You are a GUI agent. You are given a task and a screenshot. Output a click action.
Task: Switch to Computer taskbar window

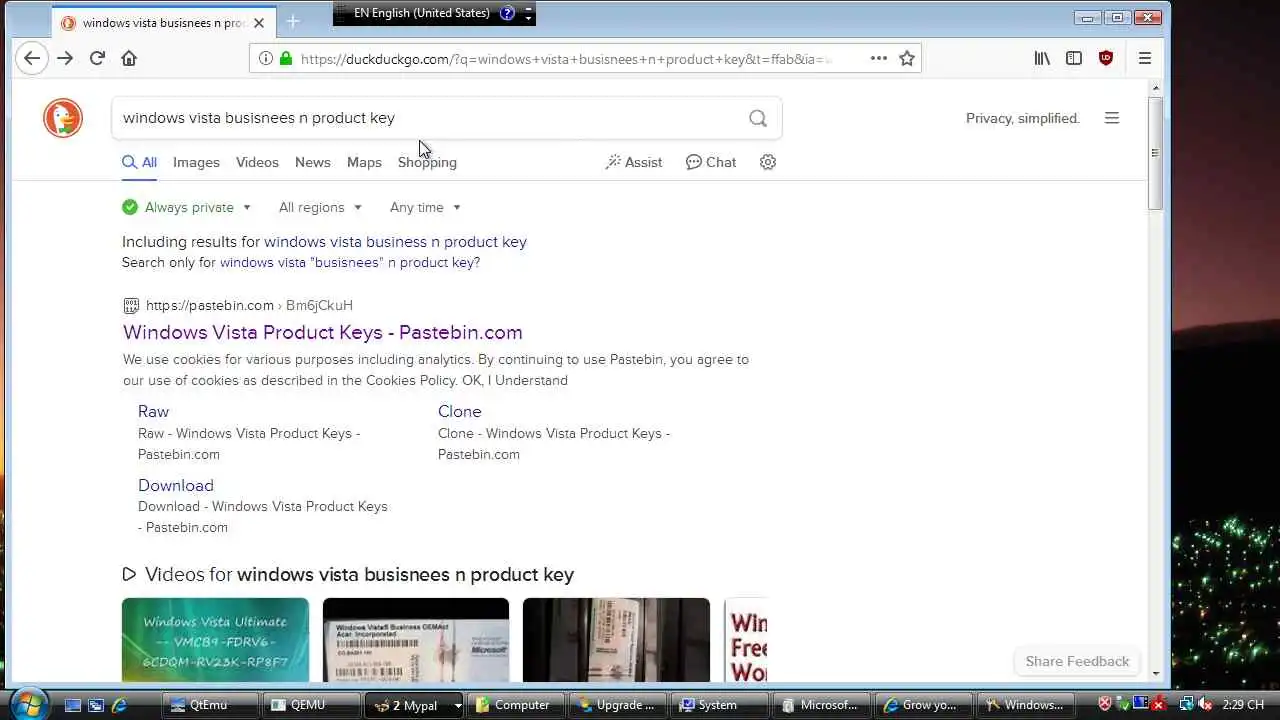pos(514,705)
